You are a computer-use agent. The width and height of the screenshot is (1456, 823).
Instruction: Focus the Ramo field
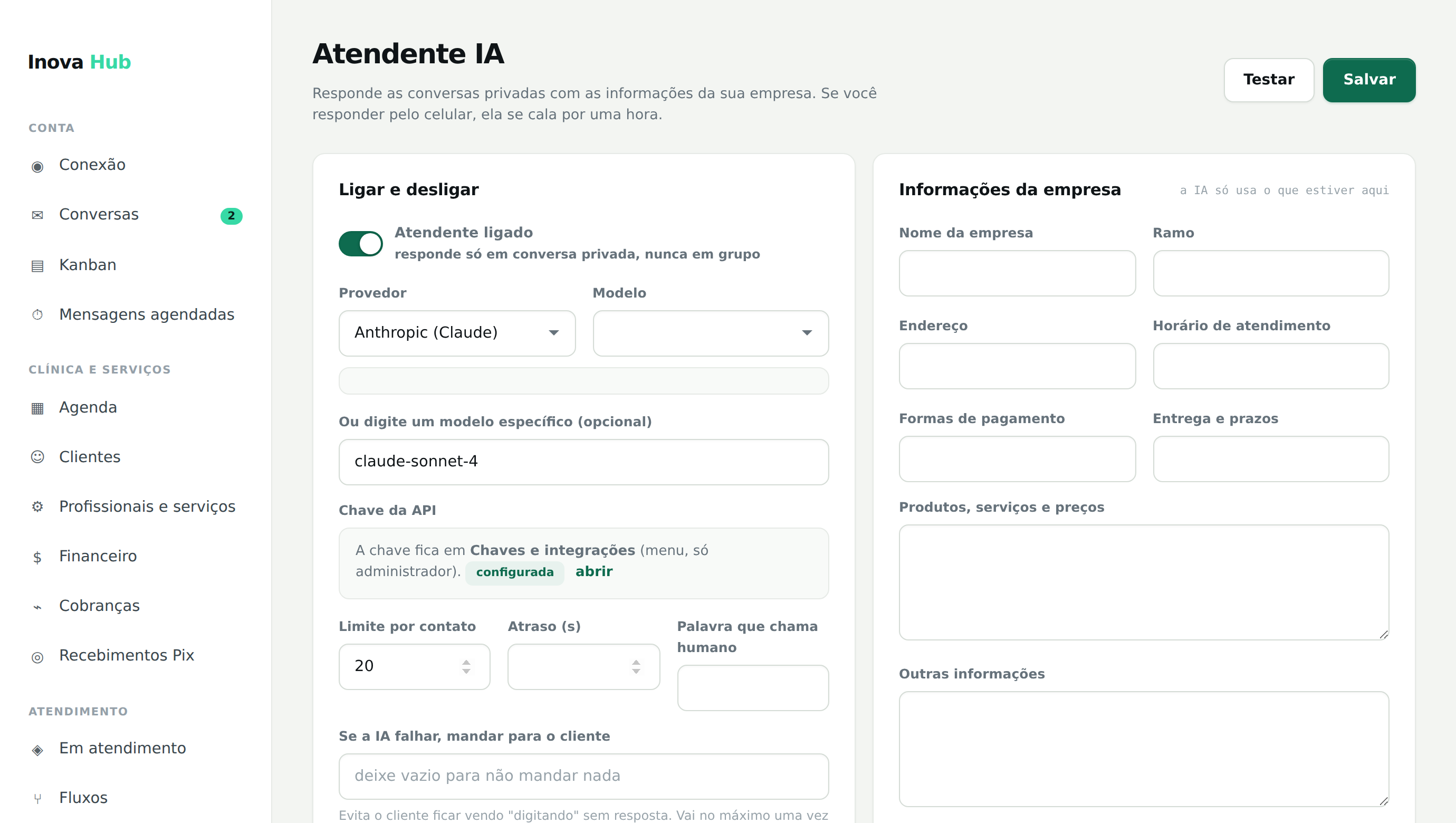tap(1271, 273)
